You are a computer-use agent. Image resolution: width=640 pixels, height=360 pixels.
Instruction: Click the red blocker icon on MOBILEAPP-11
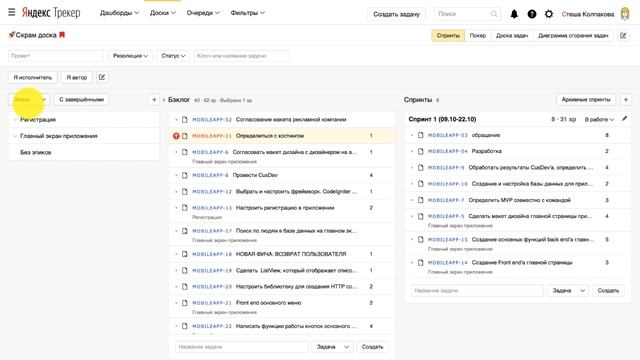[176, 136]
